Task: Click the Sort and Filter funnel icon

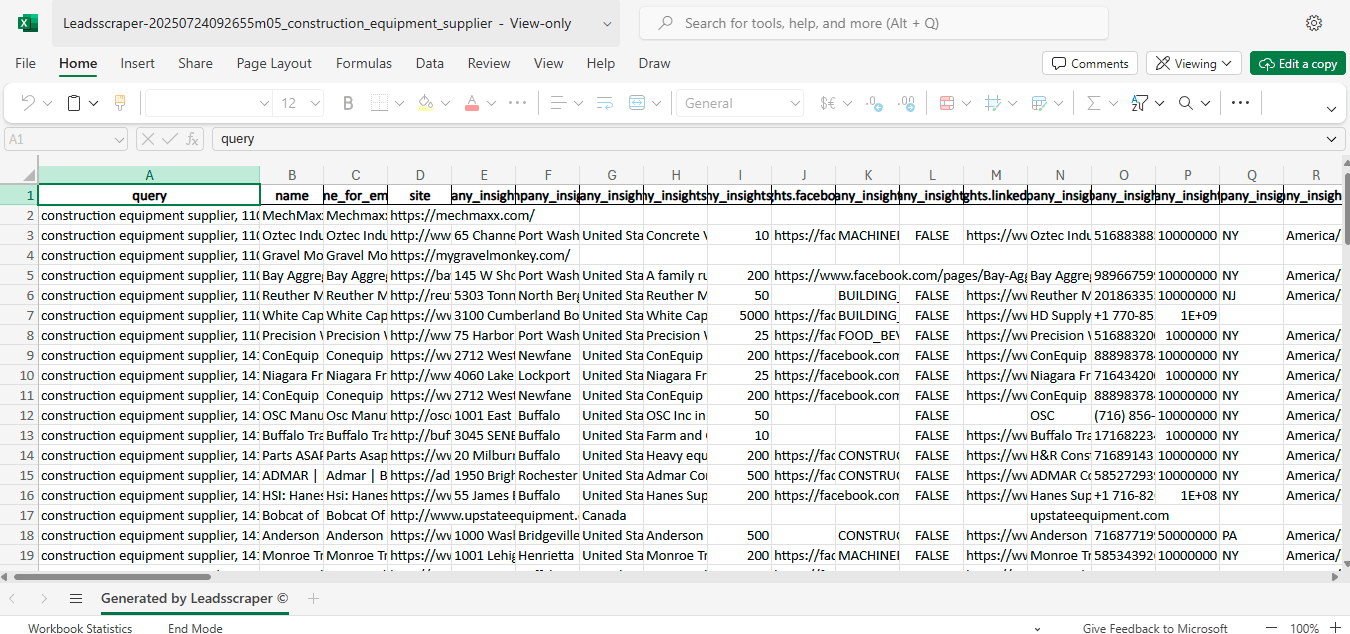Action: pyautogui.click(x=1139, y=103)
